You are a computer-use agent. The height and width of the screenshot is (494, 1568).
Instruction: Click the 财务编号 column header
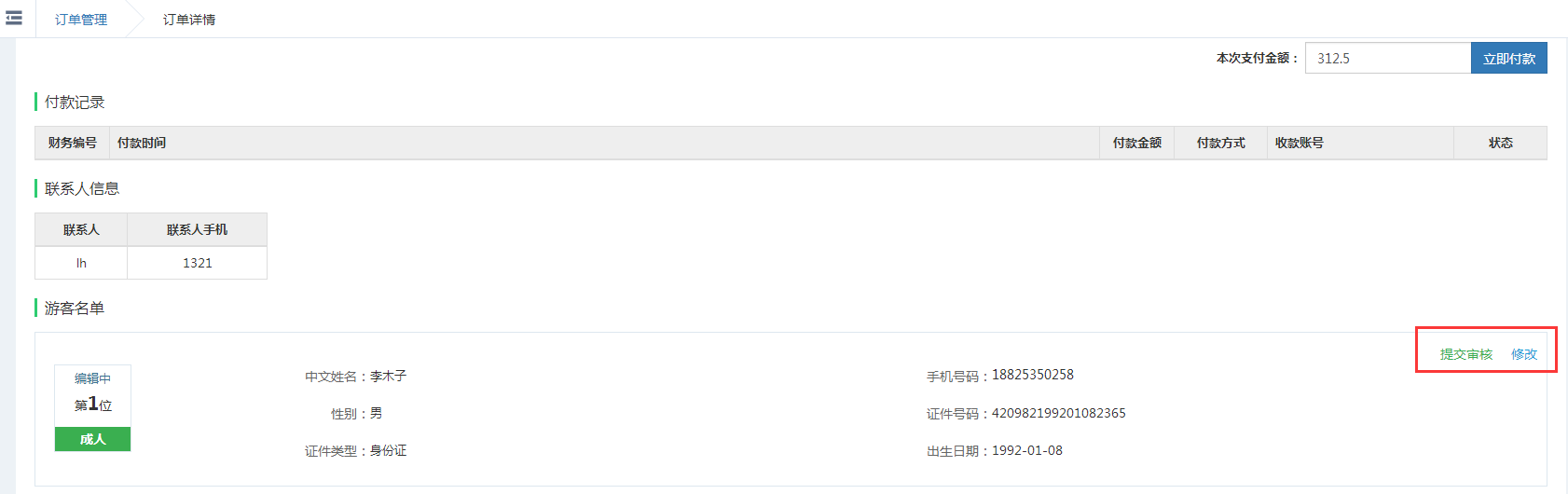[x=72, y=143]
